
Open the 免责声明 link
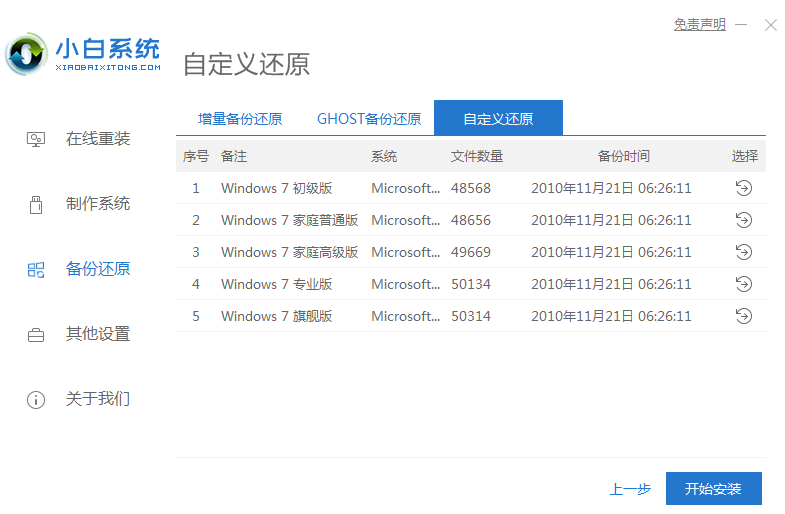(700, 24)
